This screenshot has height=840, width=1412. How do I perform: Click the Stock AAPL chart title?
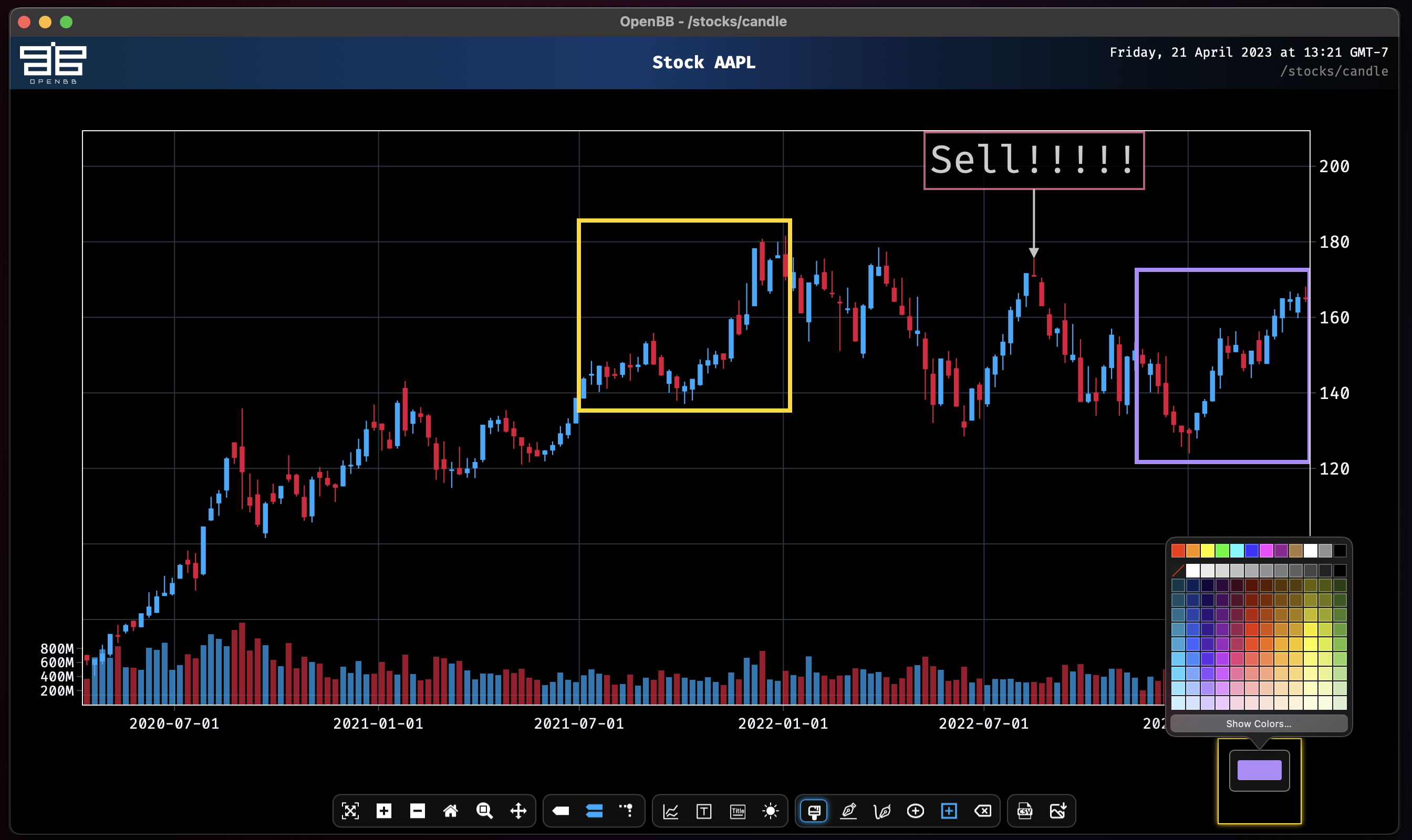703,62
